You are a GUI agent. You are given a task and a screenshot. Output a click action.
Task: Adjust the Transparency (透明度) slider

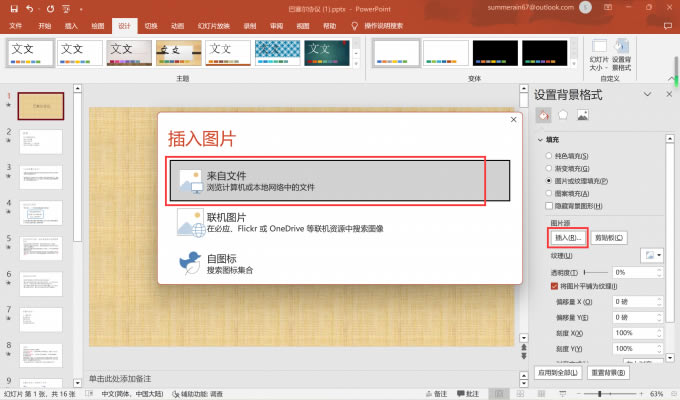(x=586, y=272)
